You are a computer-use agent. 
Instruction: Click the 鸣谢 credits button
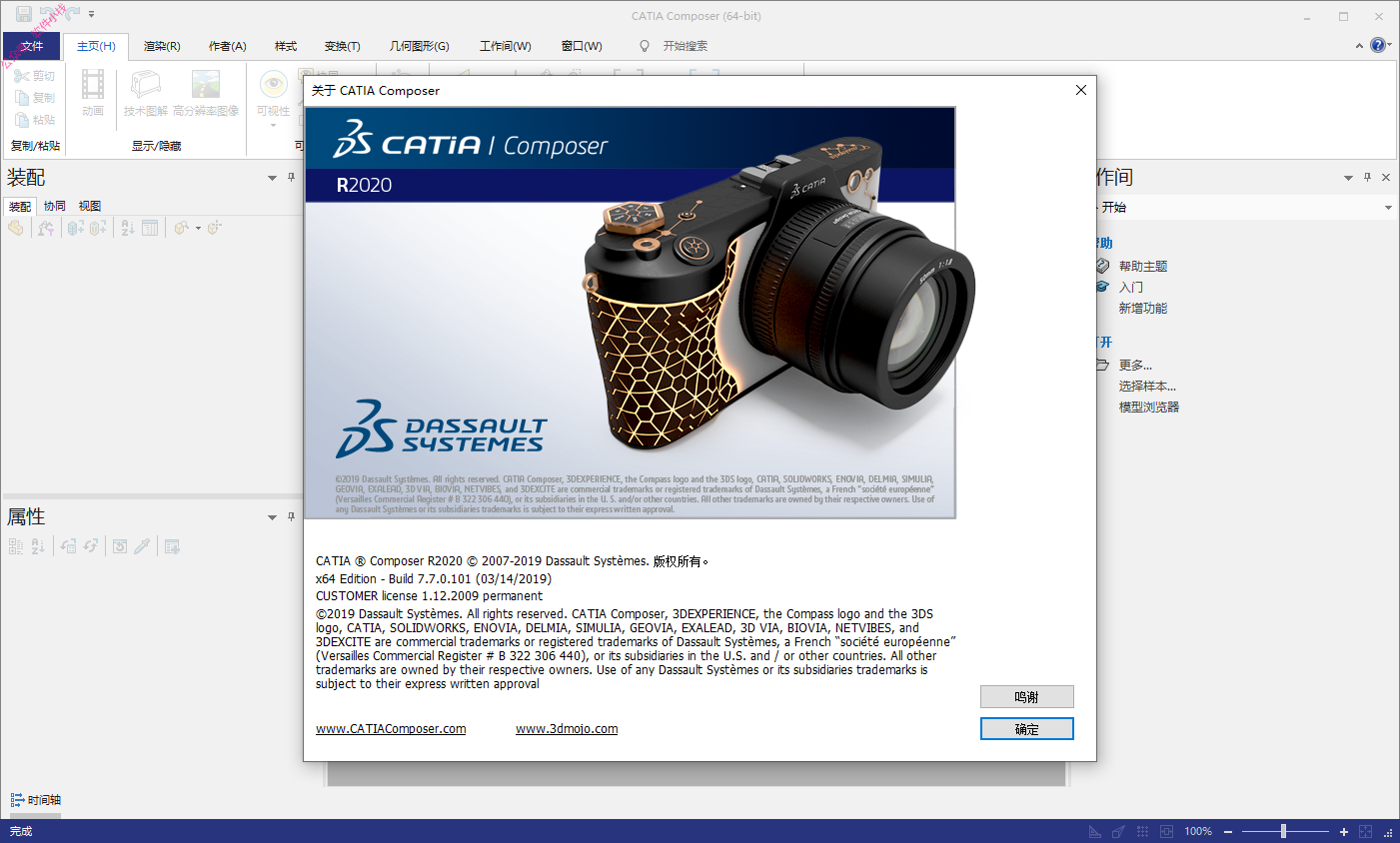click(x=1026, y=697)
